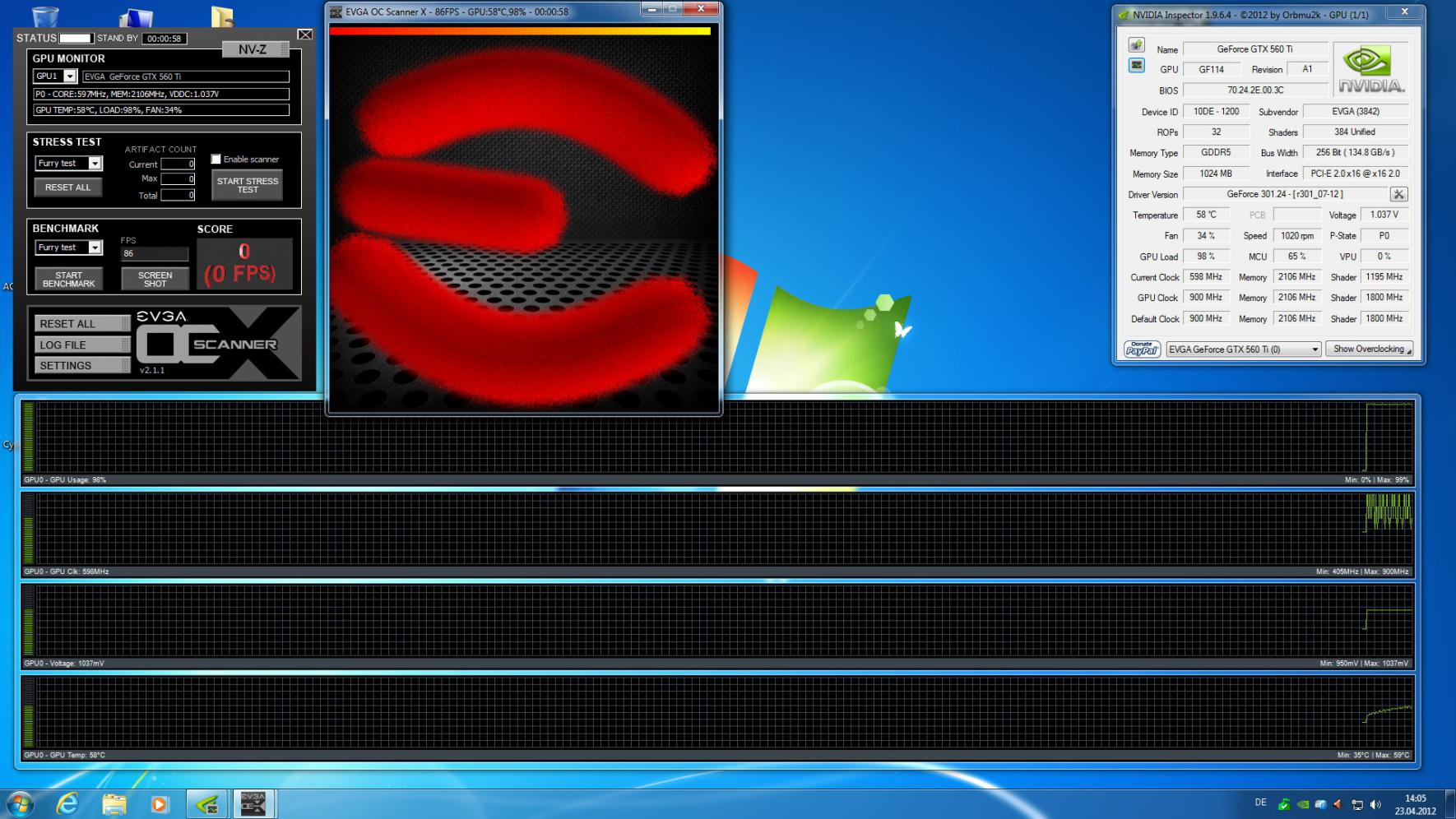1456x819 pixels.
Task: Click the P0 - CORE:597MHz status line
Action: click(161, 94)
